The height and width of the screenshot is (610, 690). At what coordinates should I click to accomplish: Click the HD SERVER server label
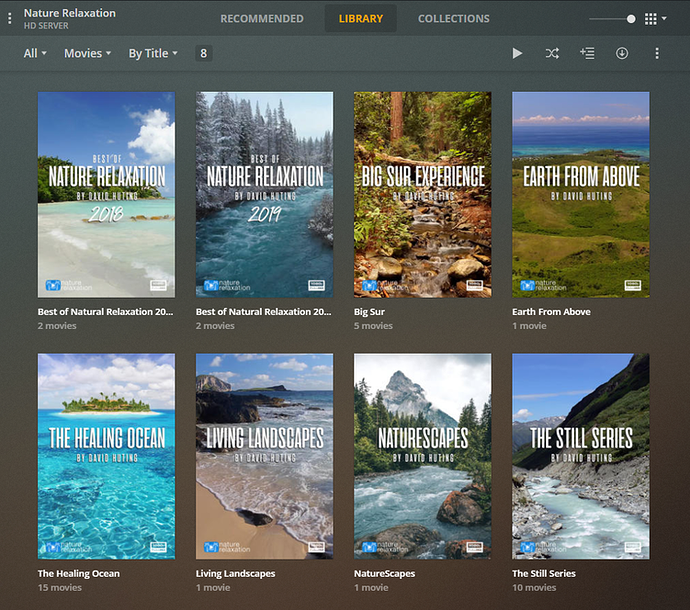[x=46, y=26]
